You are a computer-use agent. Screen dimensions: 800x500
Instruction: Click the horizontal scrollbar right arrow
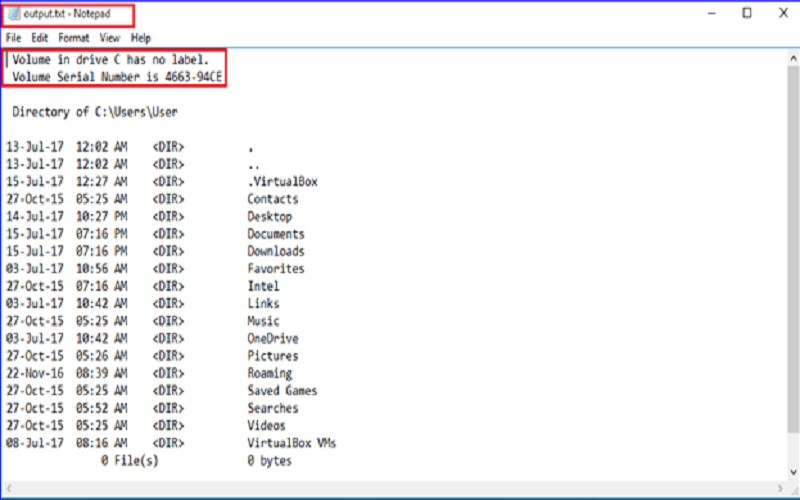(780, 488)
